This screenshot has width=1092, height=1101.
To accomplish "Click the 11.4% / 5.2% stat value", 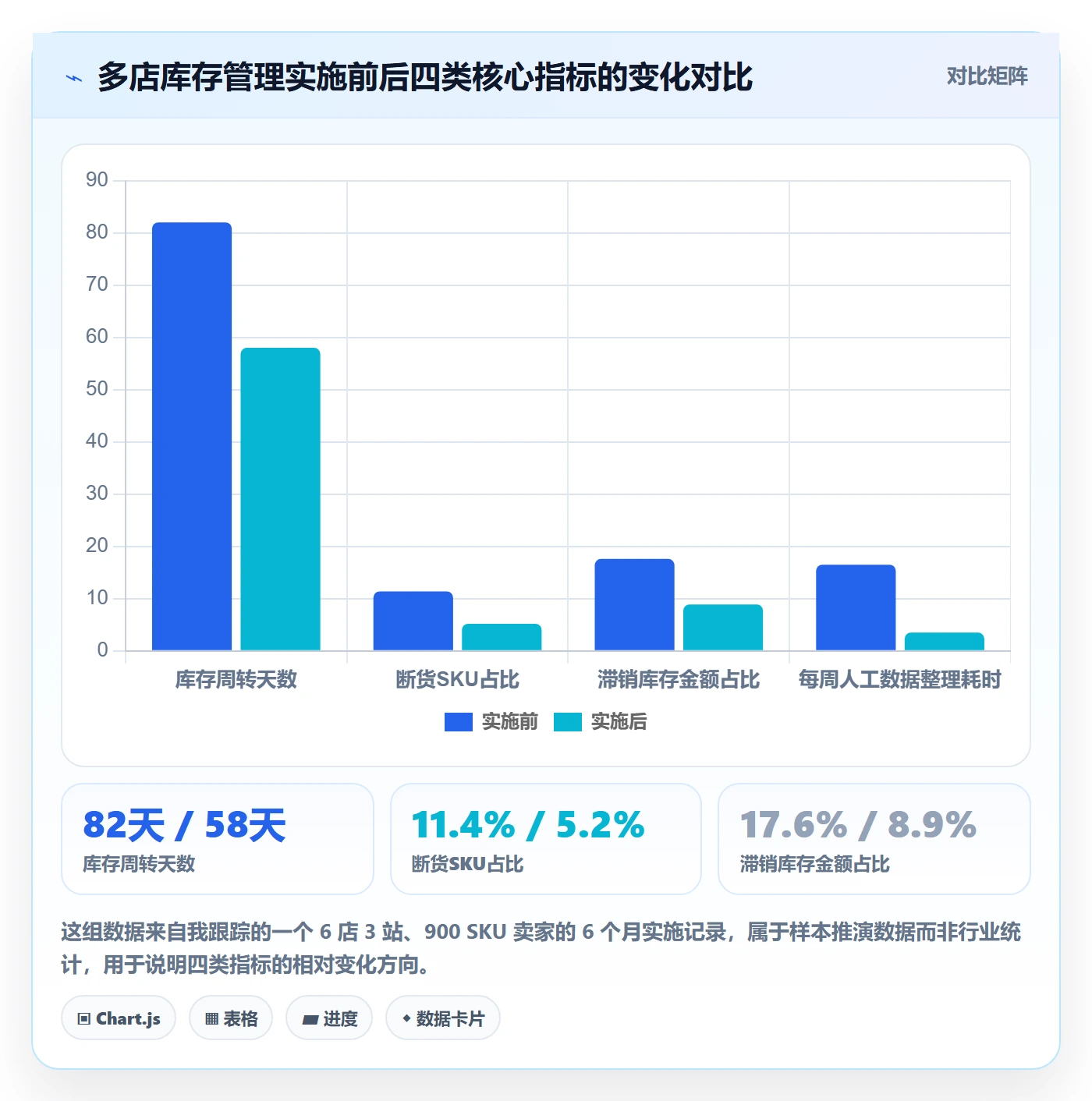I will (x=528, y=825).
